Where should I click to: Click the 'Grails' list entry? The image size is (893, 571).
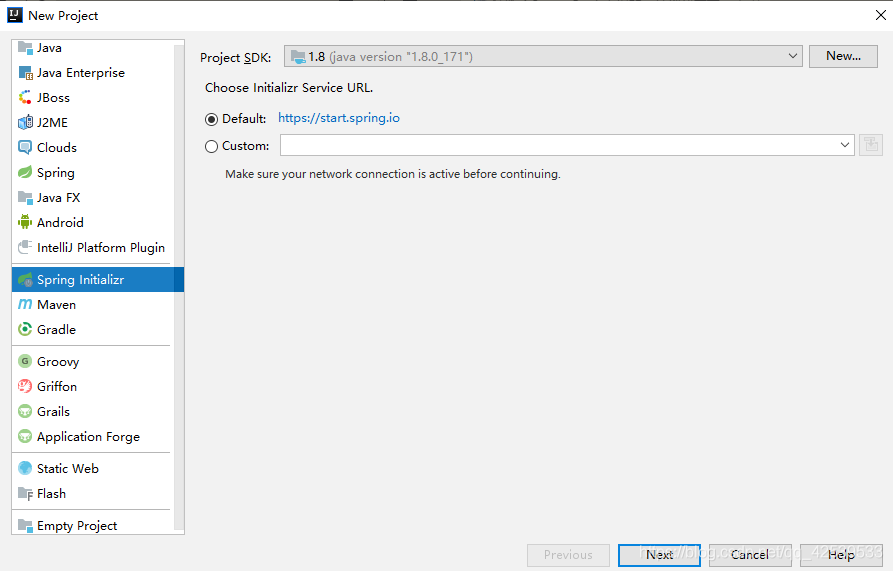click(x=92, y=412)
